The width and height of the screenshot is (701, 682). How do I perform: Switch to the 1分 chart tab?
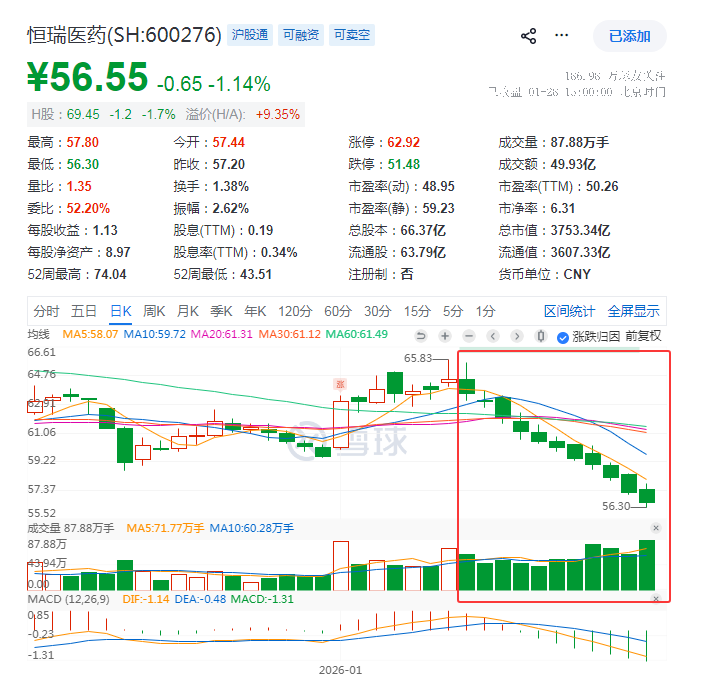(x=486, y=311)
